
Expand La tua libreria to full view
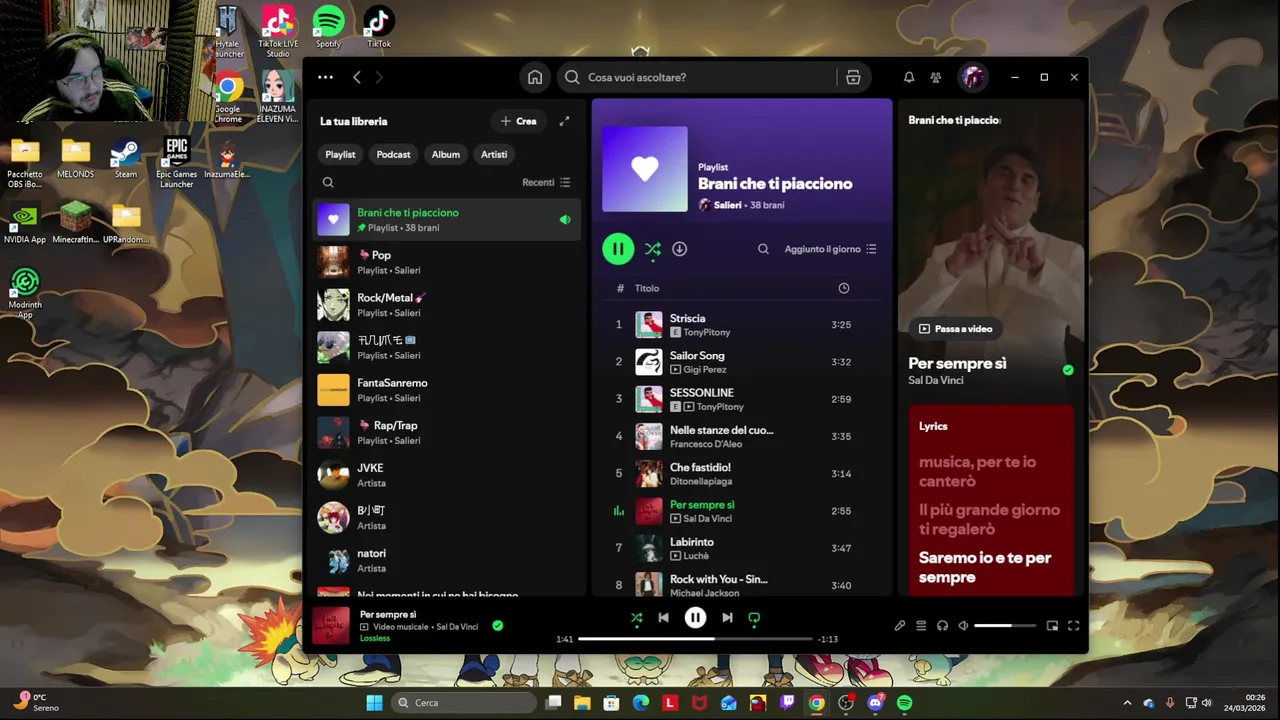click(564, 121)
